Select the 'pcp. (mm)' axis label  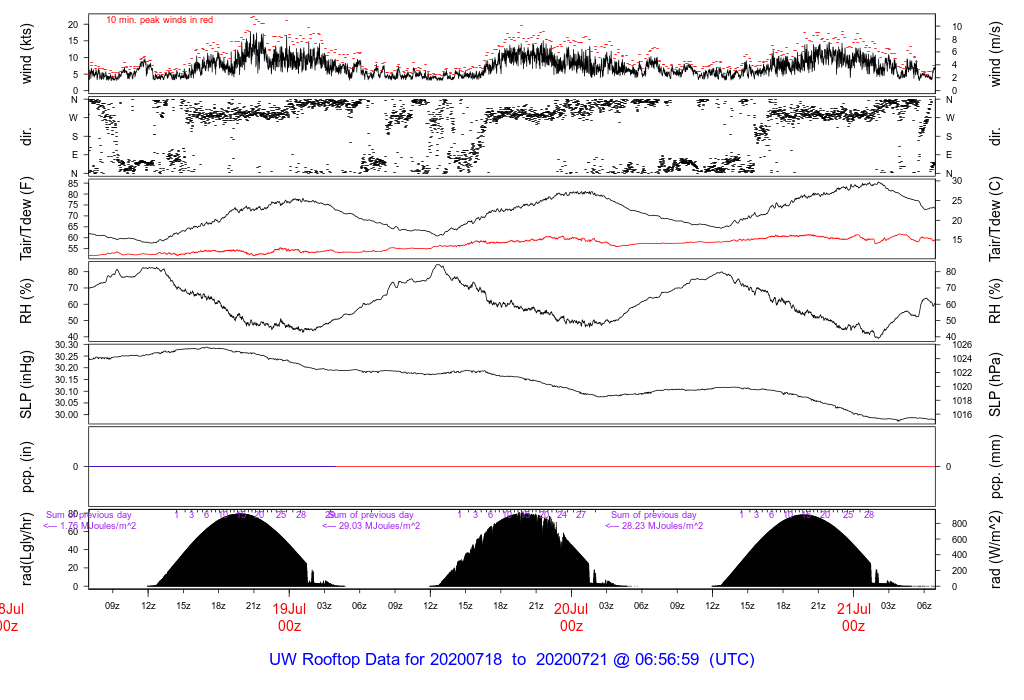[x=996, y=466]
